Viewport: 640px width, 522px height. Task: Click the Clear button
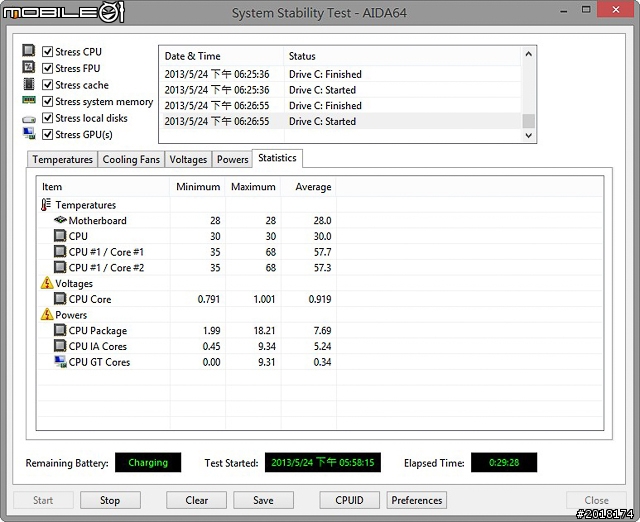[196, 500]
